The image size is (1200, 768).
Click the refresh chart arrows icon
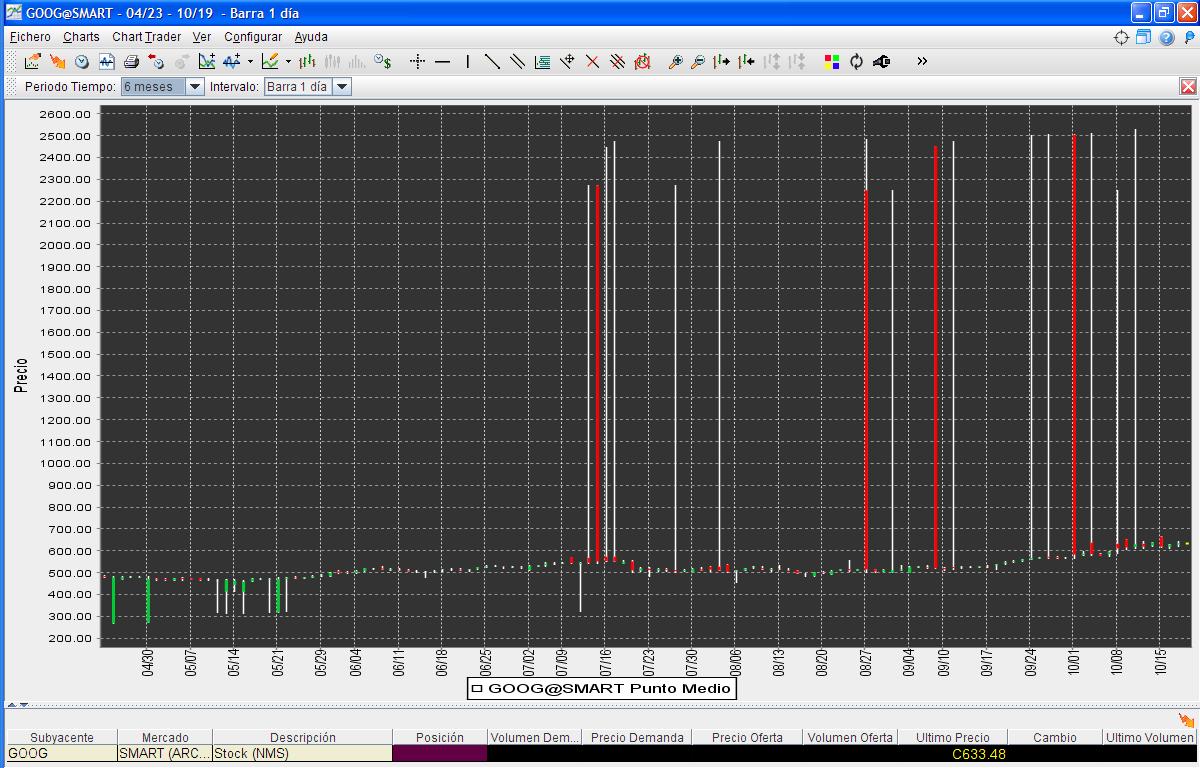pyautogui.click(x=856, y=62)
